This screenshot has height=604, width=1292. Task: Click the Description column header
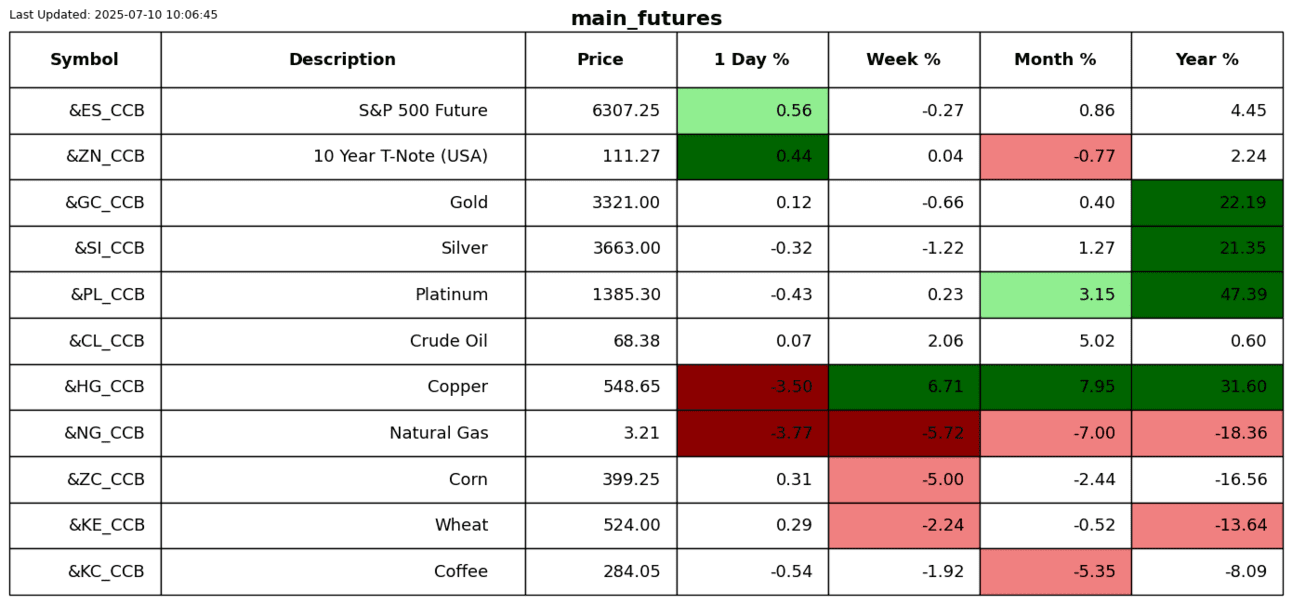(342, 60)
